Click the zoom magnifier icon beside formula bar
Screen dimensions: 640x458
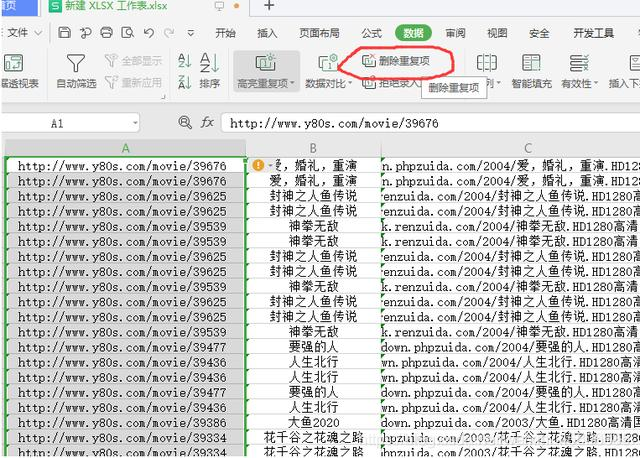185,122
